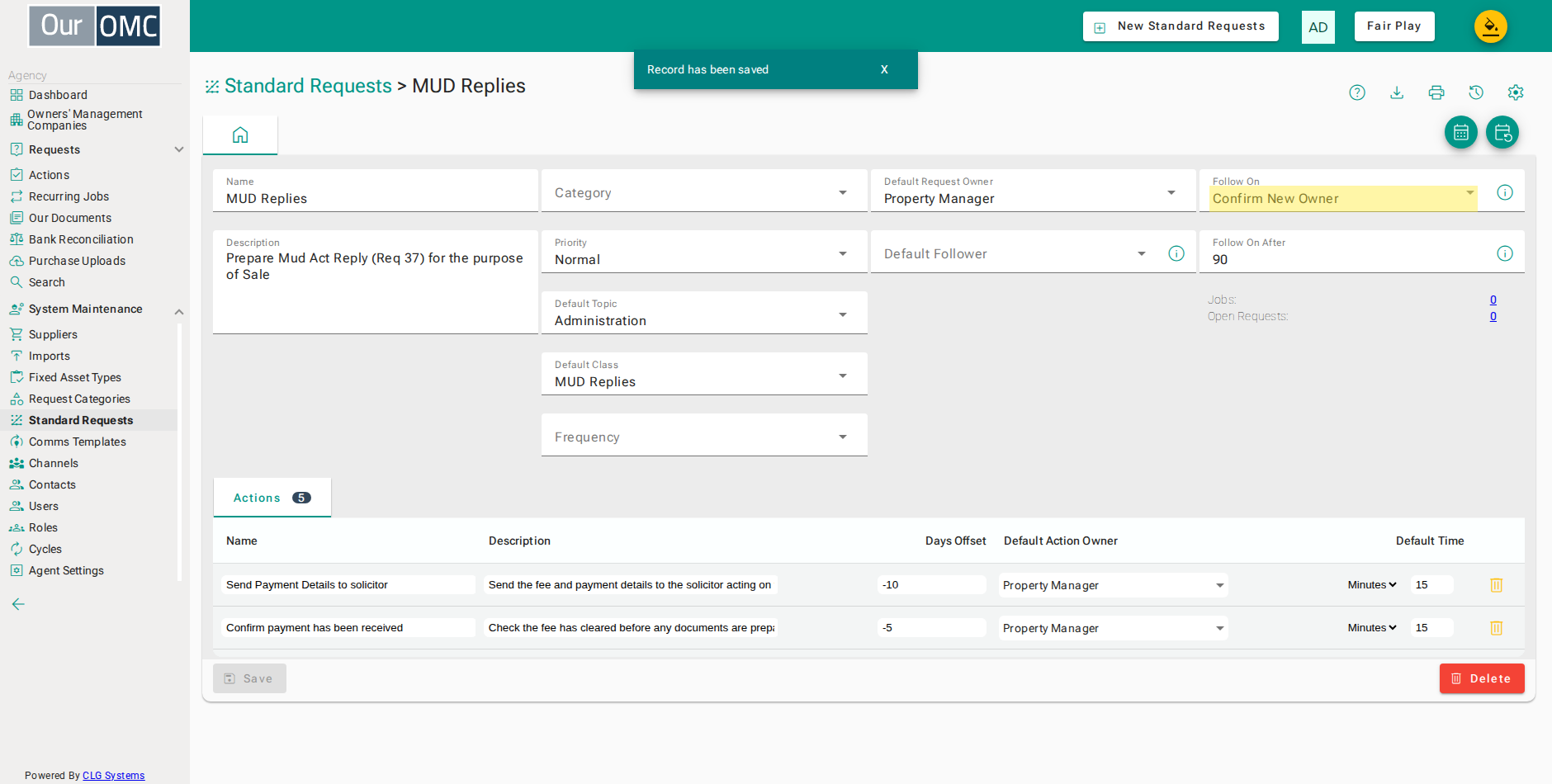
Task: Open the Category dropdown
Action: coord(704,191)
